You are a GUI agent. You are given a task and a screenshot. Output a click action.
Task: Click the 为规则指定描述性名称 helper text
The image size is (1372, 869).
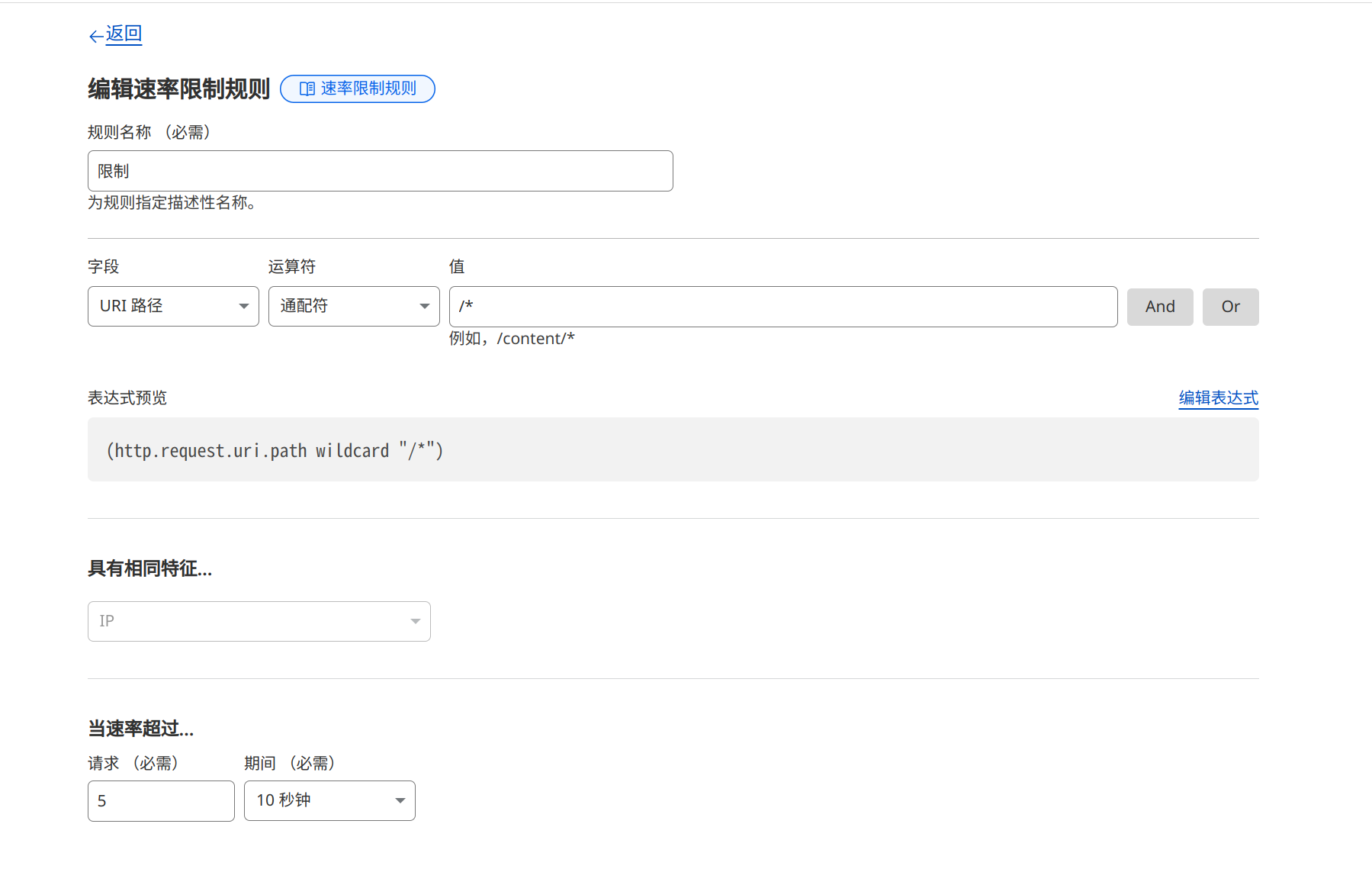click(x=172, y=203)
